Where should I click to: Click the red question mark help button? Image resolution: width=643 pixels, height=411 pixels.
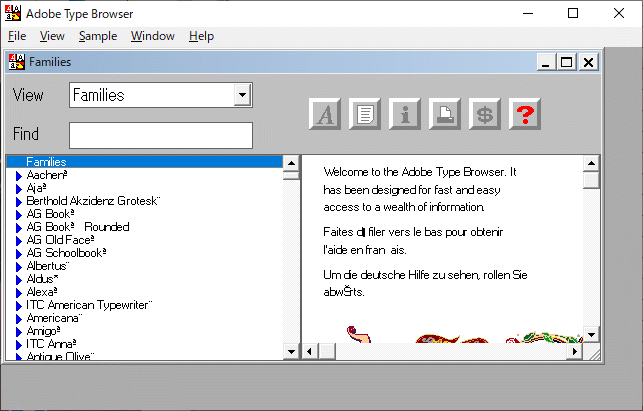pyautogui.click(x=525, y=114)
